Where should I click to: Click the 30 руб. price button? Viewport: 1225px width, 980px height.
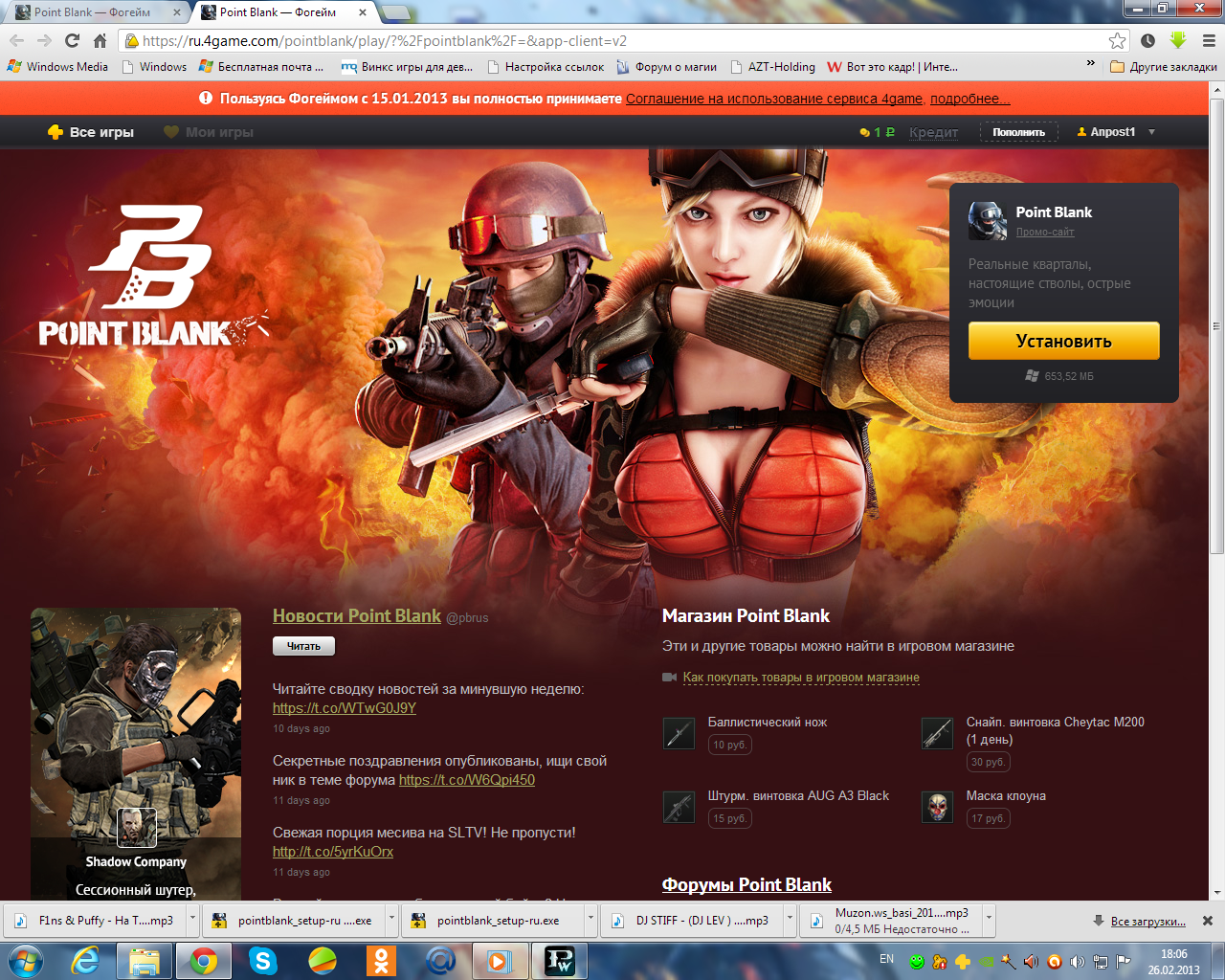coord(988,762)
